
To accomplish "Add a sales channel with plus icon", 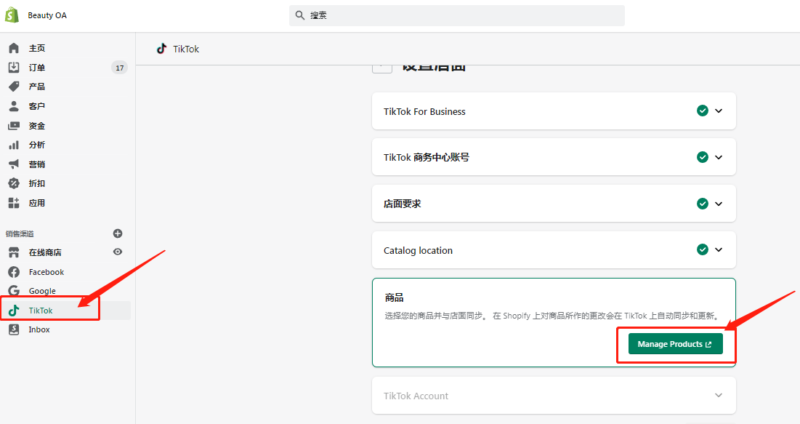I will coord(118,233).
